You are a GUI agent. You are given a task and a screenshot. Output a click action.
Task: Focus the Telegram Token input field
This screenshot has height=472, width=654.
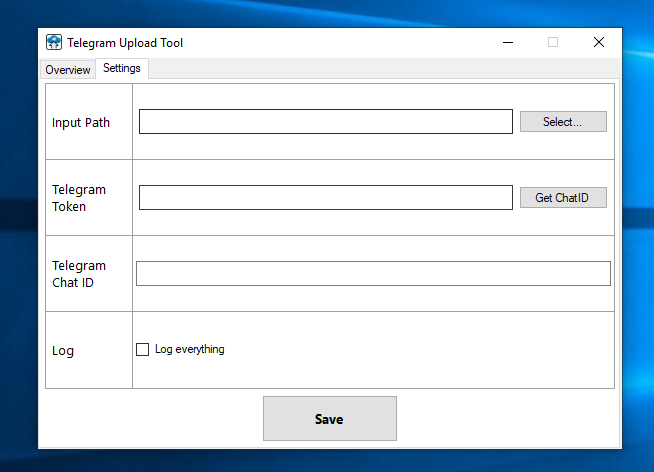click(x=326, y=198)
